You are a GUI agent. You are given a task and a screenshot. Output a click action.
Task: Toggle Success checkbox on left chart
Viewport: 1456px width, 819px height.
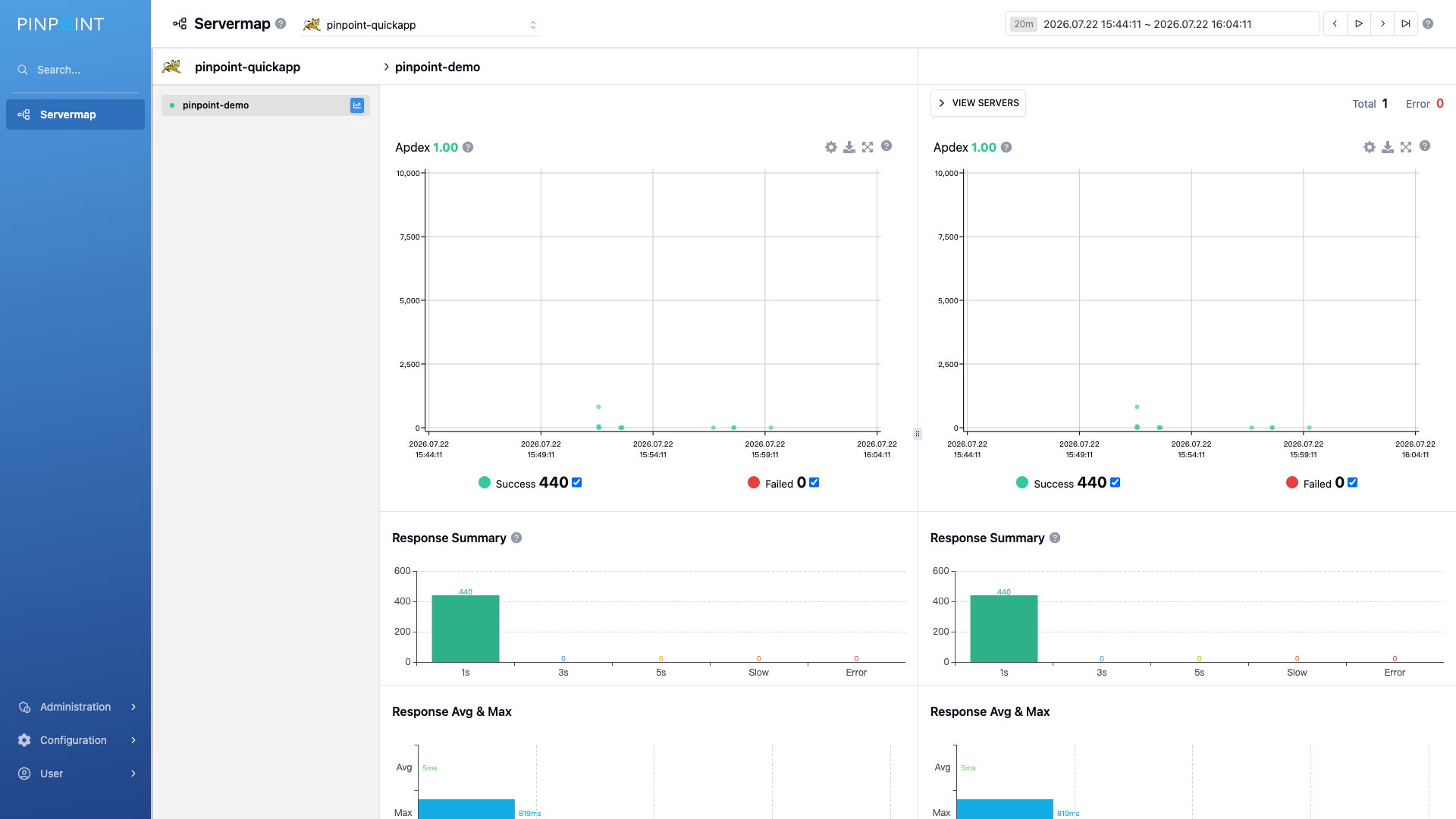pos(577,482)
